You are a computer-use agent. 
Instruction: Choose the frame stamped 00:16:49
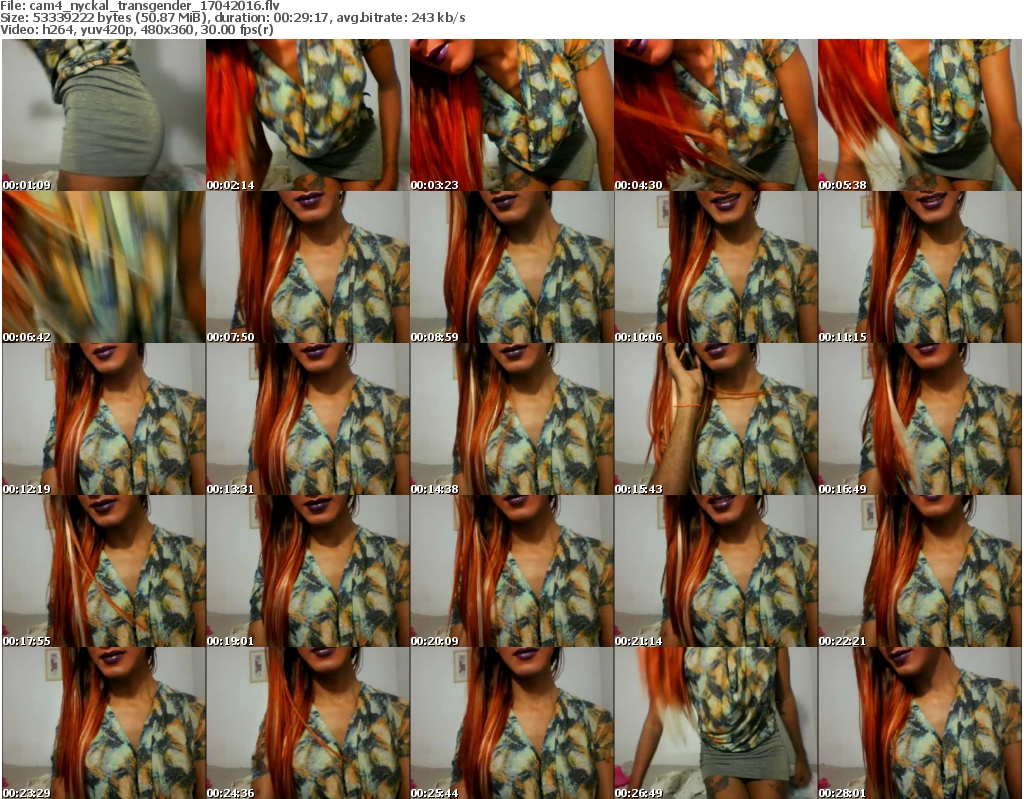click(920, 419)
